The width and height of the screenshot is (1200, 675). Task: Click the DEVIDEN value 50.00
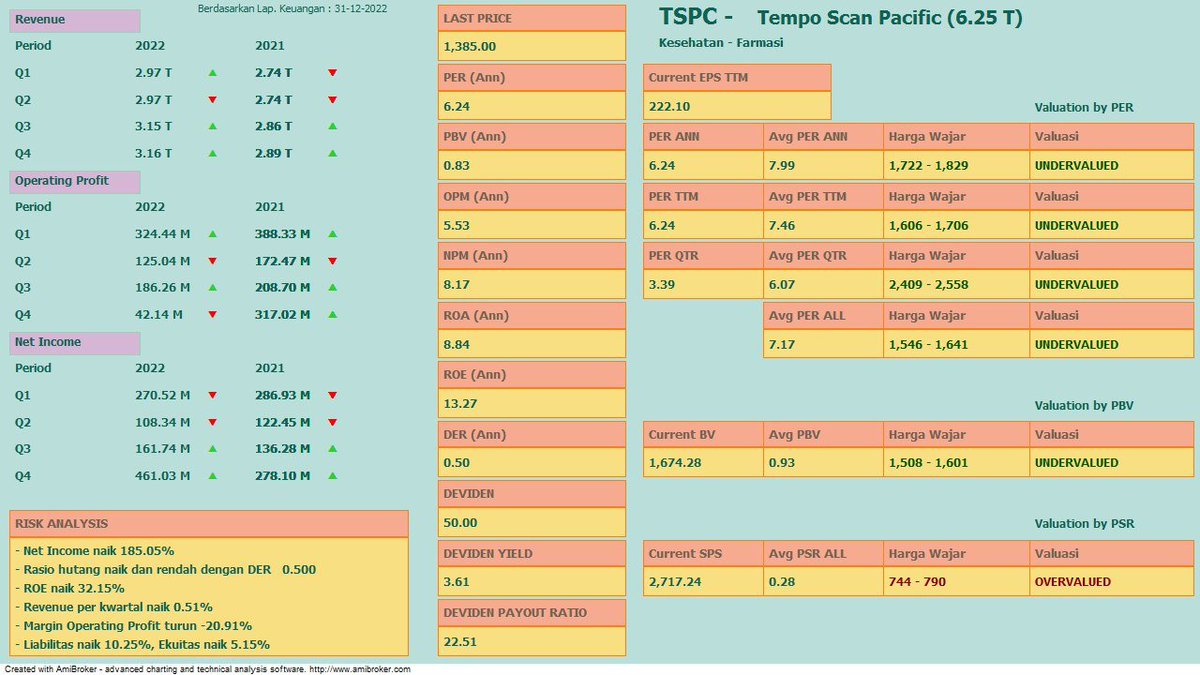532,522
